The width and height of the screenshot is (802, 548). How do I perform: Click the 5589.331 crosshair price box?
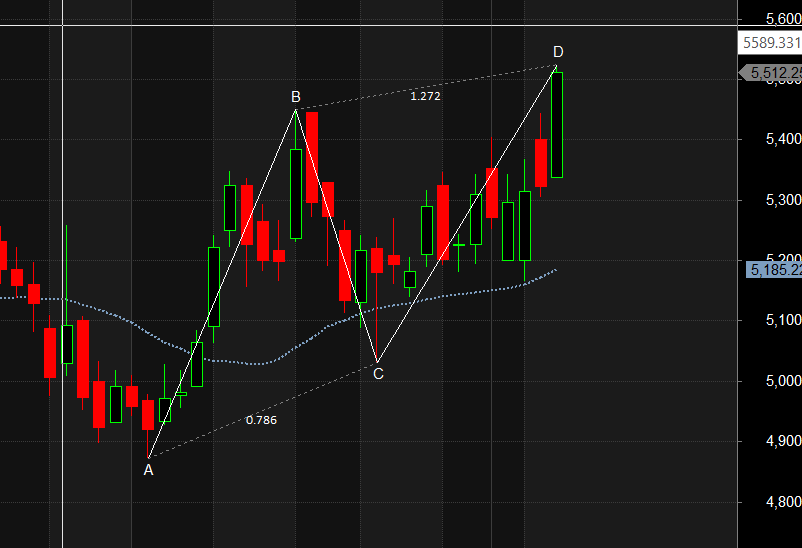coord(770,42)
